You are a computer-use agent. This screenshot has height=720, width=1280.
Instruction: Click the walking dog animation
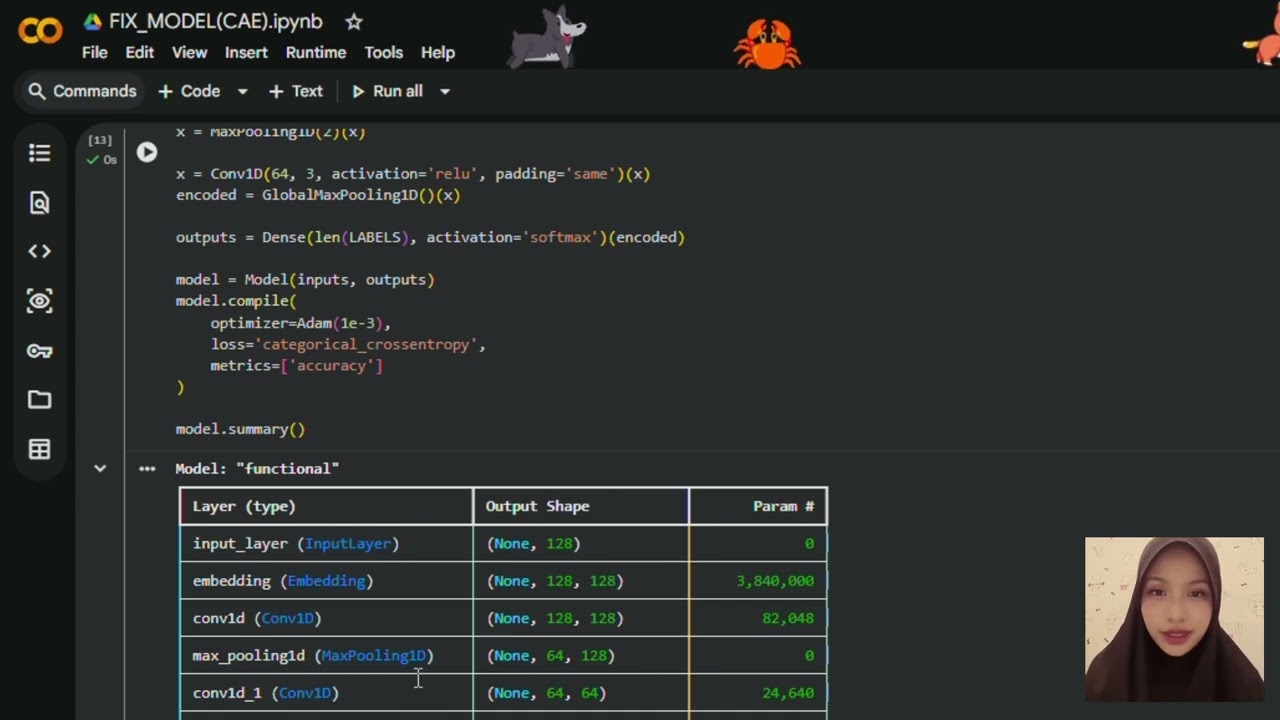(x=547, y=38)
